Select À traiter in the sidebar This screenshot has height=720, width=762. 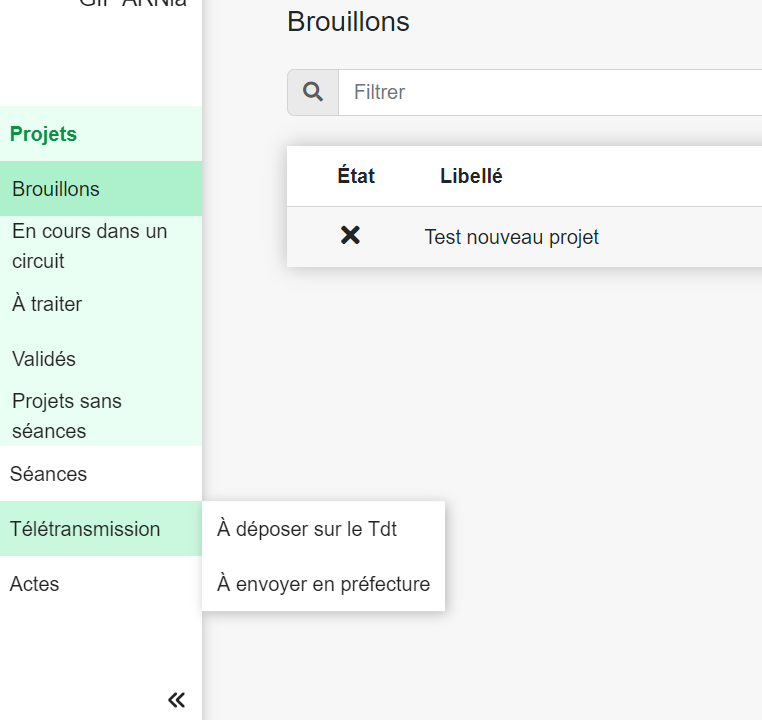coord(47,304)
